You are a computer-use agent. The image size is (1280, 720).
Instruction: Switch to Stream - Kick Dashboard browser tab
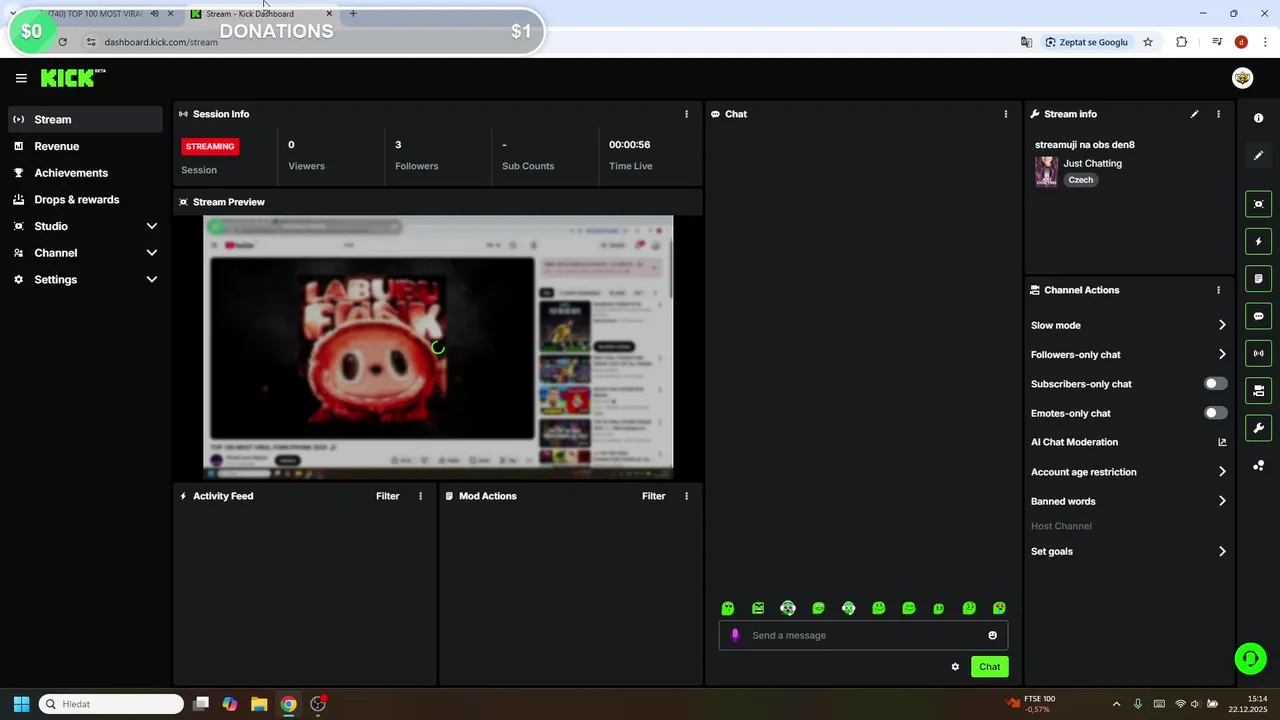262,14
